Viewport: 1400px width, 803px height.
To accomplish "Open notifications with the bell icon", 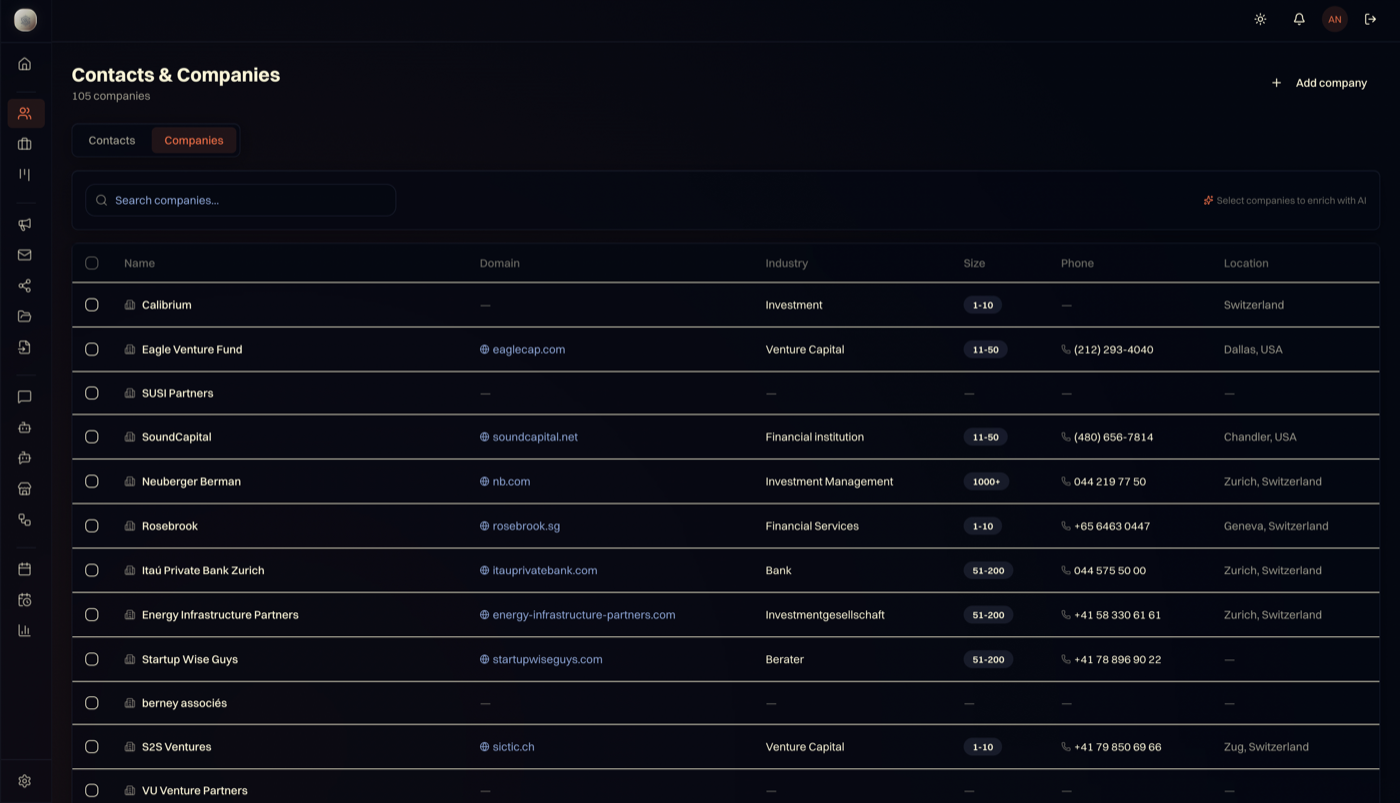I will point(1299,19).
